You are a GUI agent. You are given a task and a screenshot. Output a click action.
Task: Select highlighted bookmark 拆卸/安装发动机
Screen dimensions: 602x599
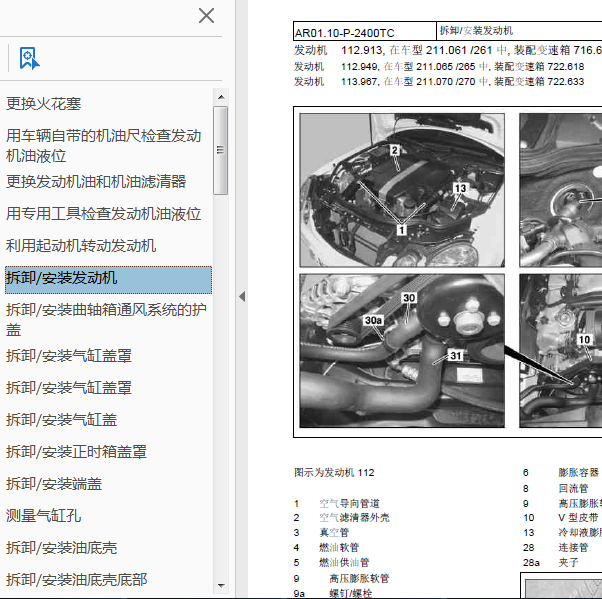point(108,280)
